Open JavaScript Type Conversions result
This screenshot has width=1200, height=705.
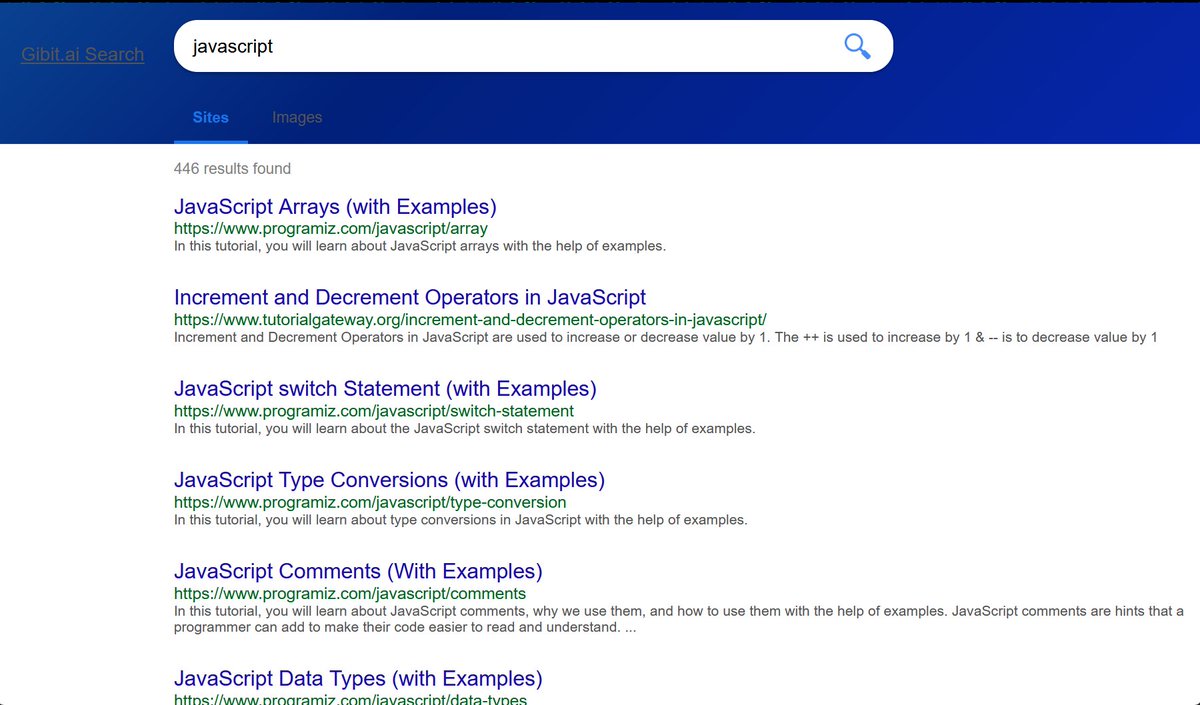tap(390, 479)
